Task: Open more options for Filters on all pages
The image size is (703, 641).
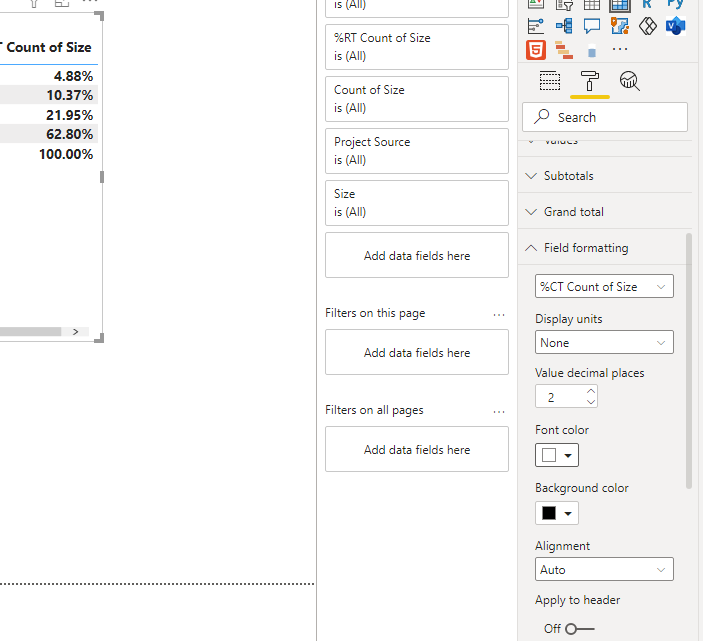Action: click(499, 411)
